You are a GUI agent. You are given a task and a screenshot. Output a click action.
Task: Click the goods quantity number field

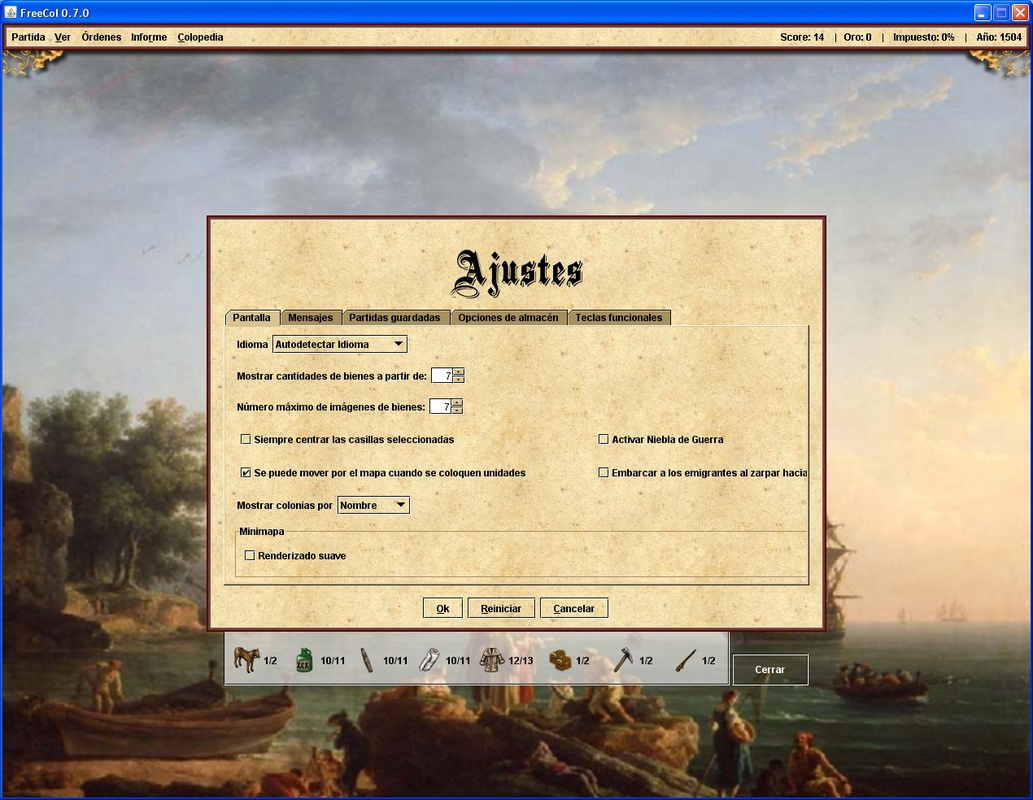tap(442, 376)
